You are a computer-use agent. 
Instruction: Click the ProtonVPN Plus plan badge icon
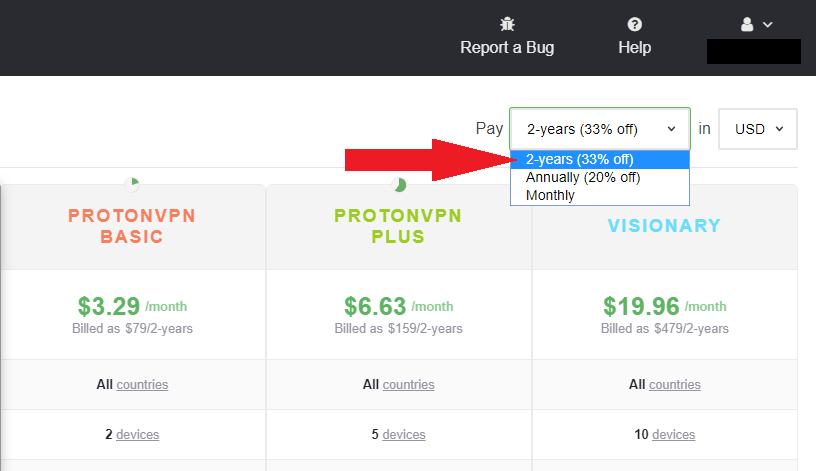point(399,184)
